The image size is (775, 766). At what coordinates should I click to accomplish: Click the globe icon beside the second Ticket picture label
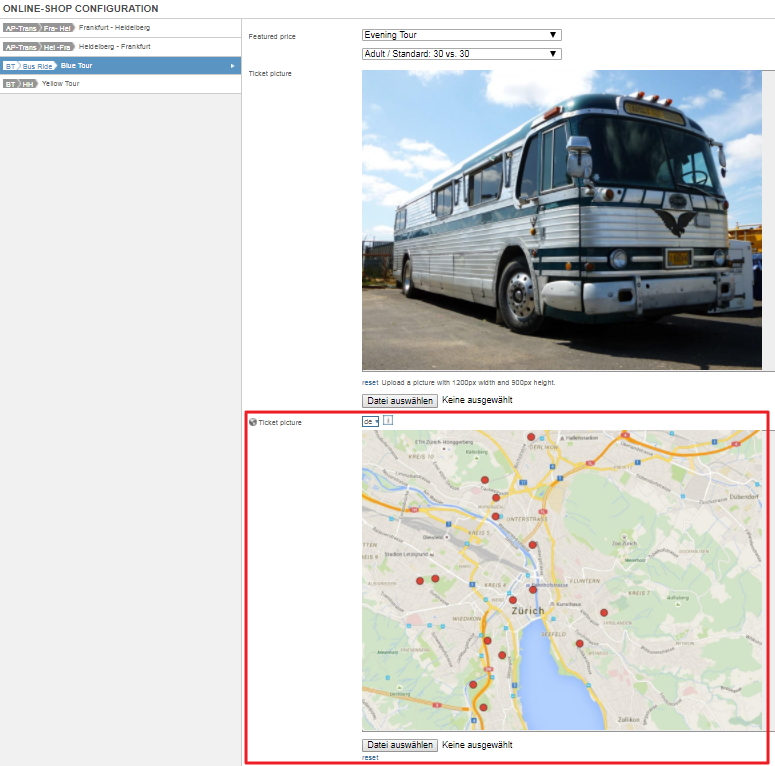[x=253, y=422]
